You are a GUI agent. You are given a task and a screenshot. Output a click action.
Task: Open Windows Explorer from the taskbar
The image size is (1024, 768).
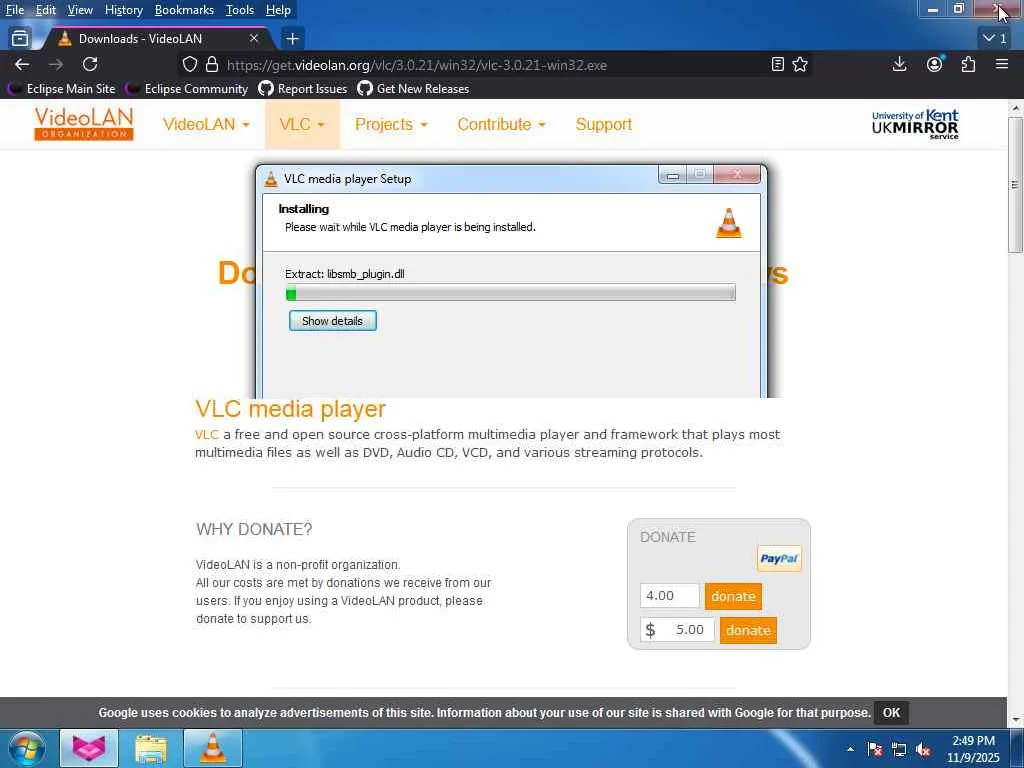click(x=151, y=748)
